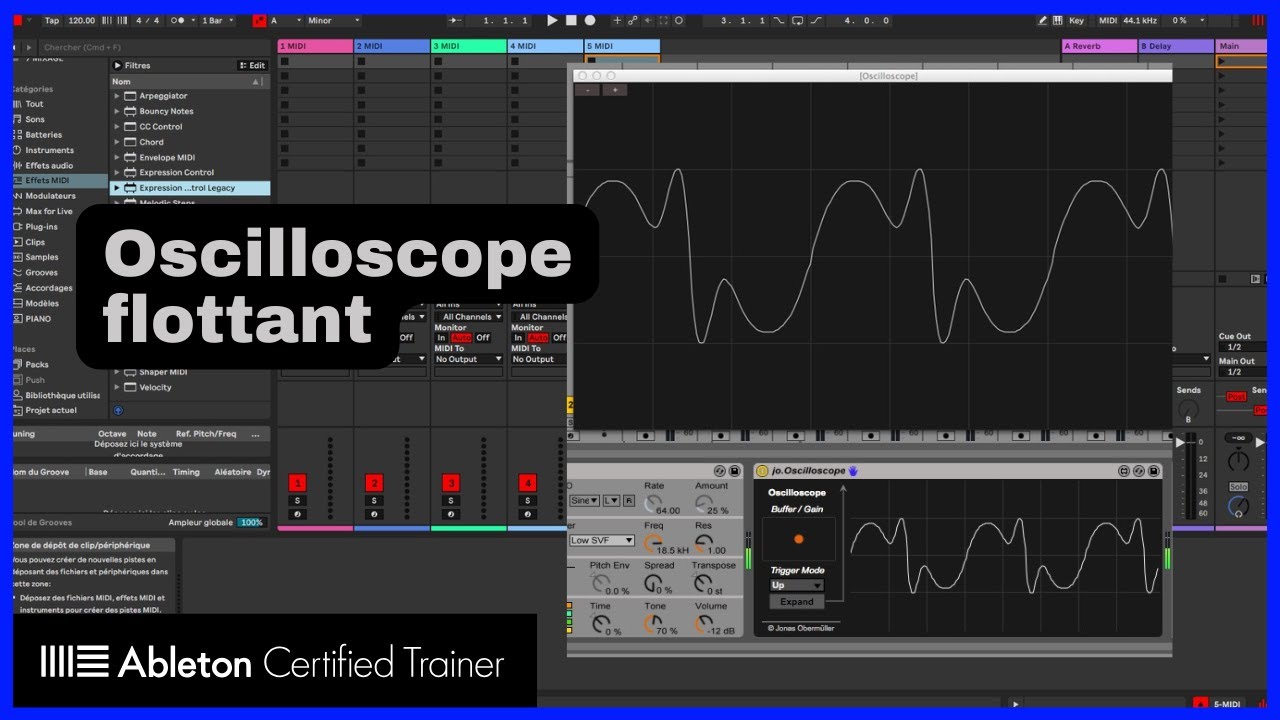This screenshot has width=1280, height=720.
Task: Open the Tout category
Action: tap(34, 104)
